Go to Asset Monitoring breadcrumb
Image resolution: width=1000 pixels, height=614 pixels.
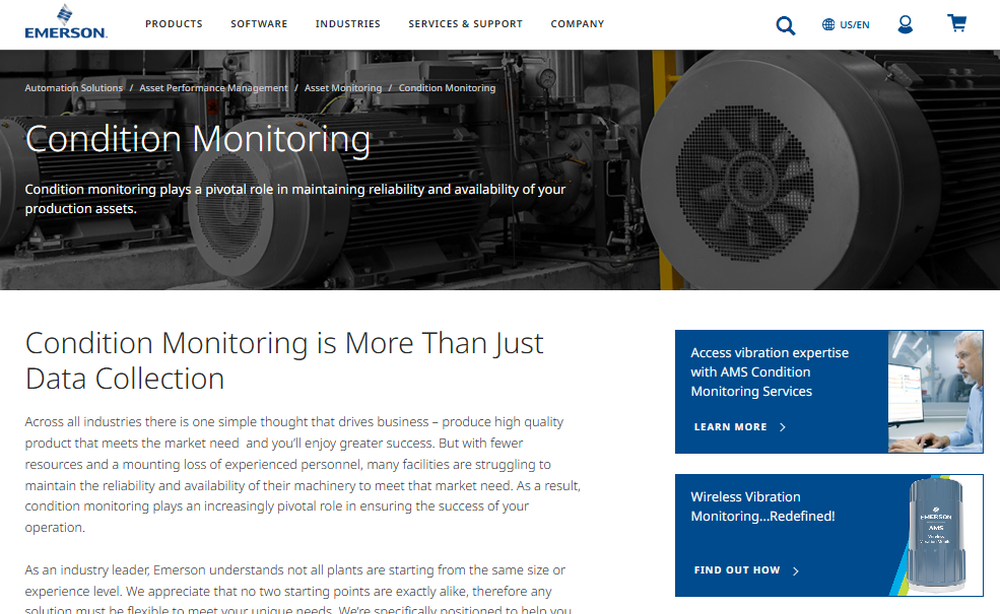click(x=342, y=88)
